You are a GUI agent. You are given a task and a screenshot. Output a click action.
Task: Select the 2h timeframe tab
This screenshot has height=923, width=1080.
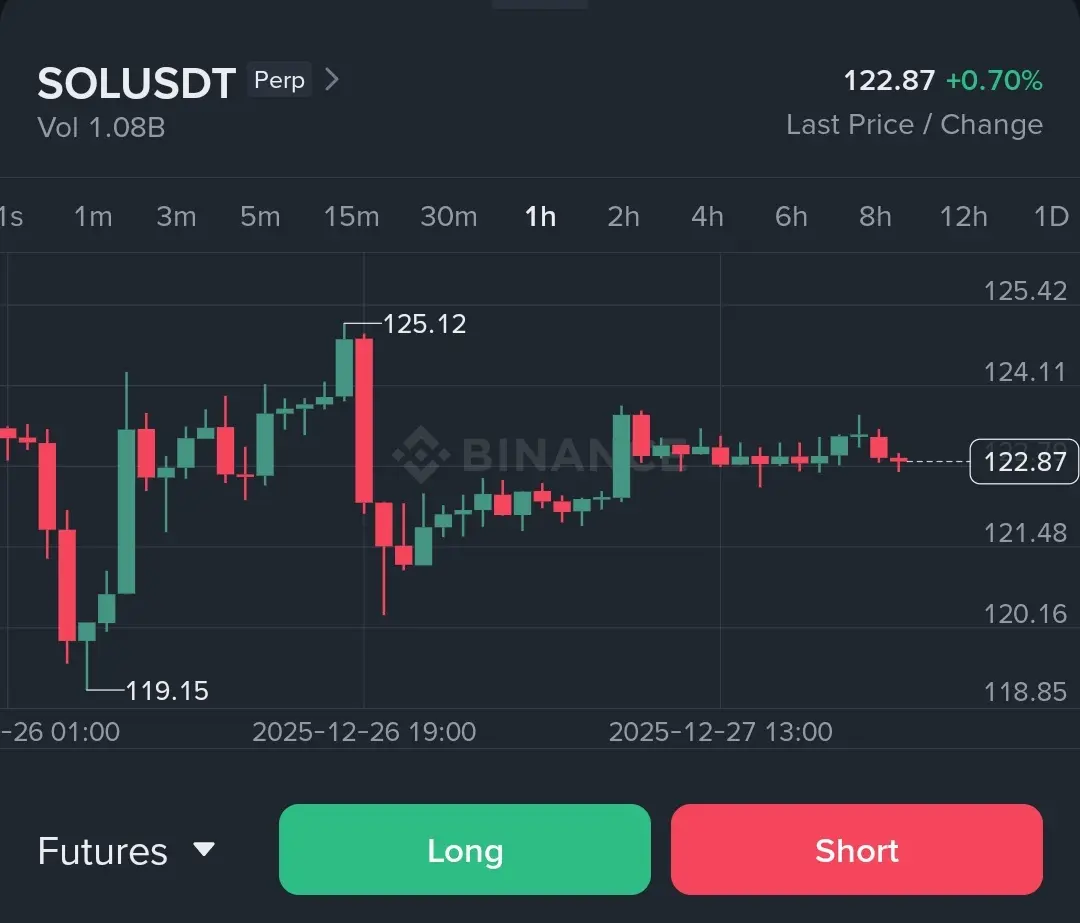[x=623, y=217]
